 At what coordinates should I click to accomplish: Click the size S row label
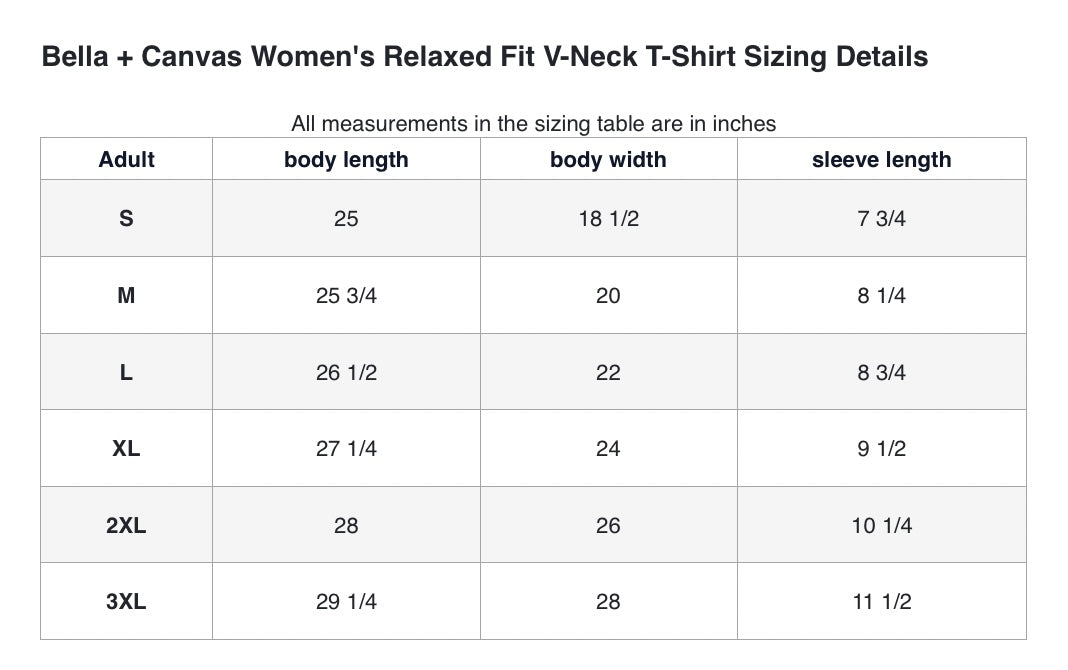click(x=126, y=219)
